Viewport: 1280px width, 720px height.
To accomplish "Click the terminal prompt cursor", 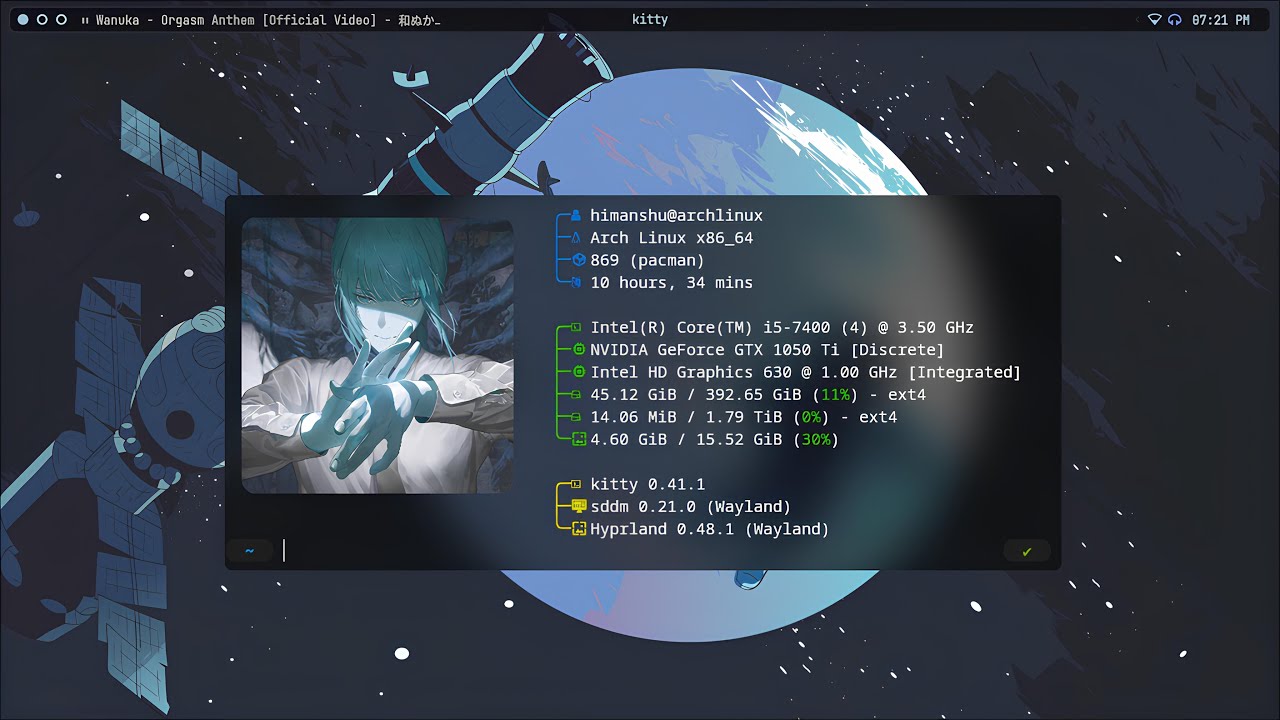I will 284,551.
